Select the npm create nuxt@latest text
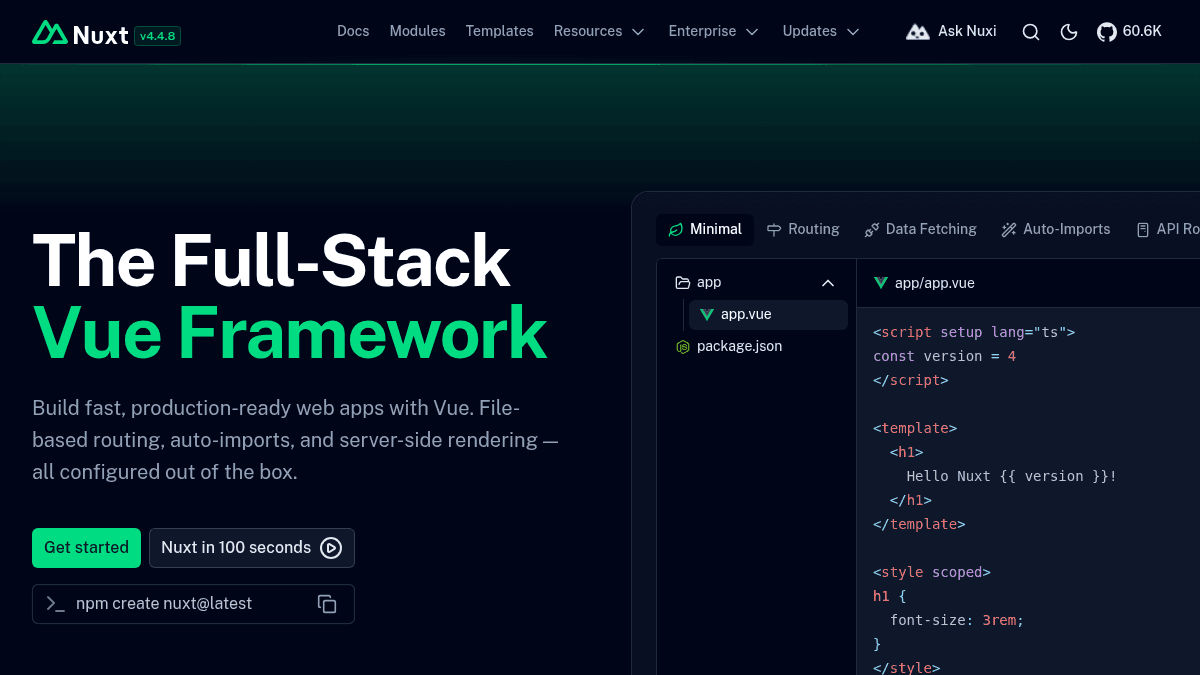 point(164,604)
